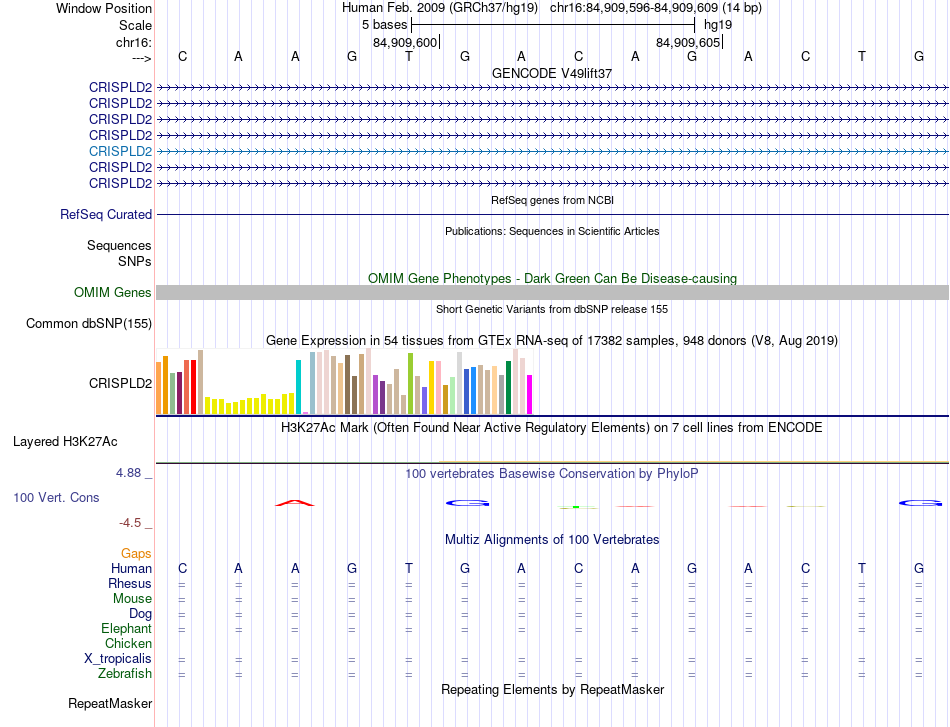Select the X_tropicalis alignment row label
Screen dimensions: 950x727
[x=118, y=659]
